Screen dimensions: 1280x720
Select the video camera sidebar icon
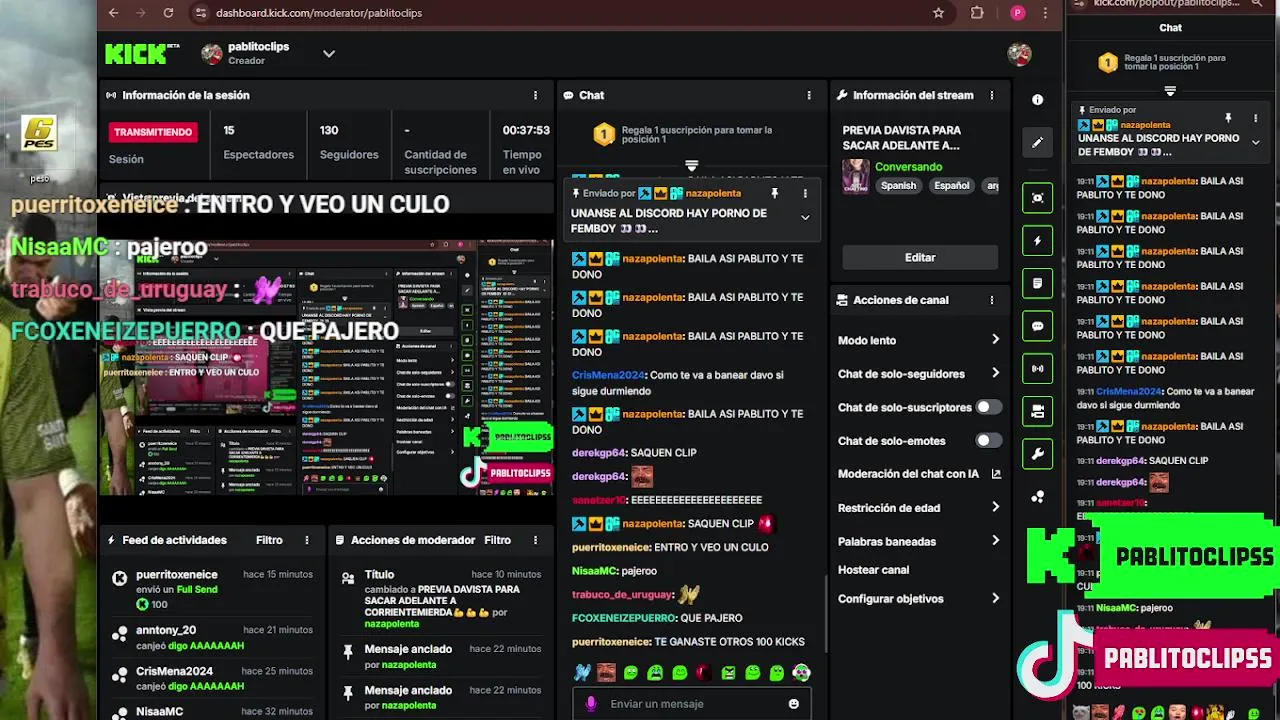(x=1038, y=412)
